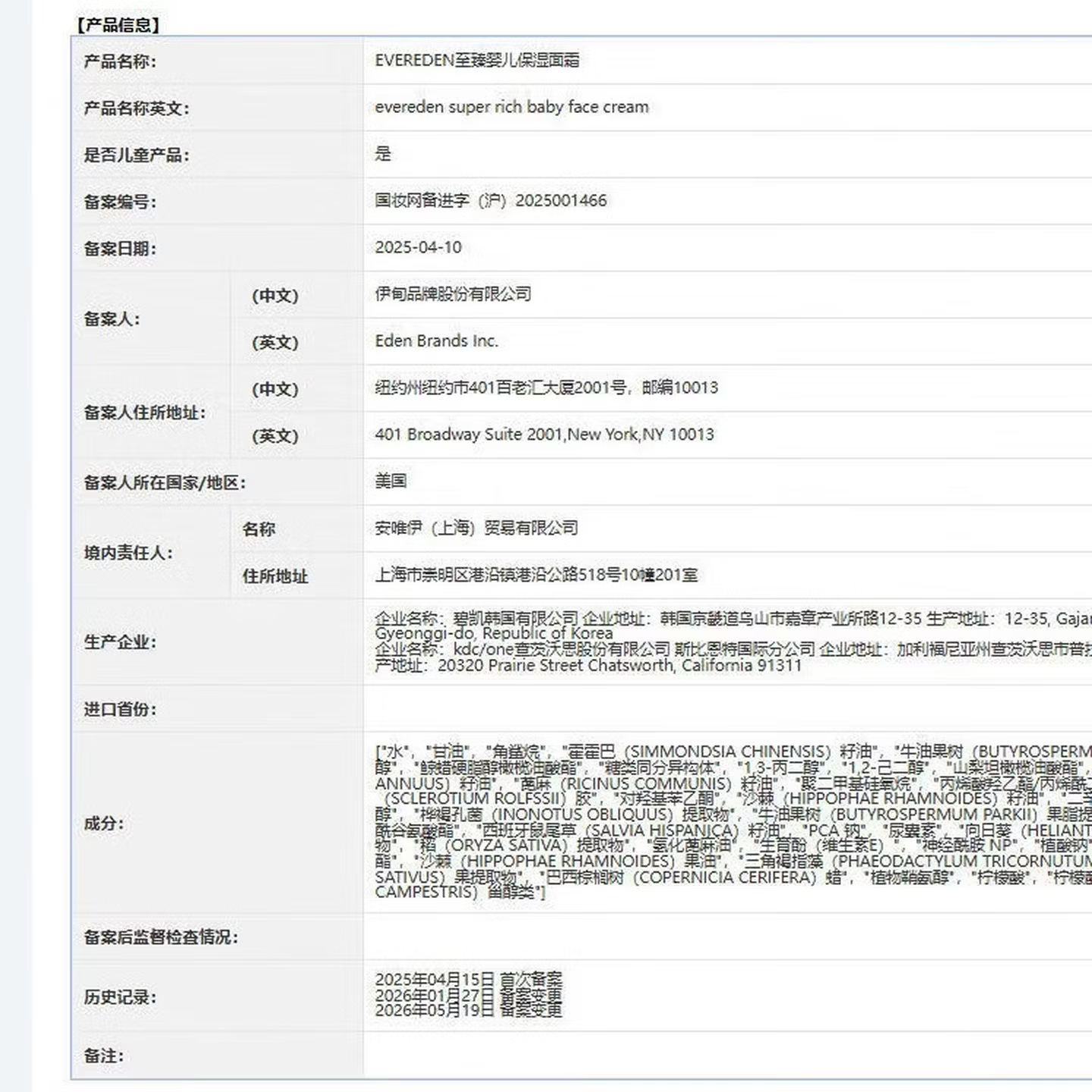
Task: Click the manufacturer line Gyeonggi-do, Republic of Korea
Action: tap(494, 633)
